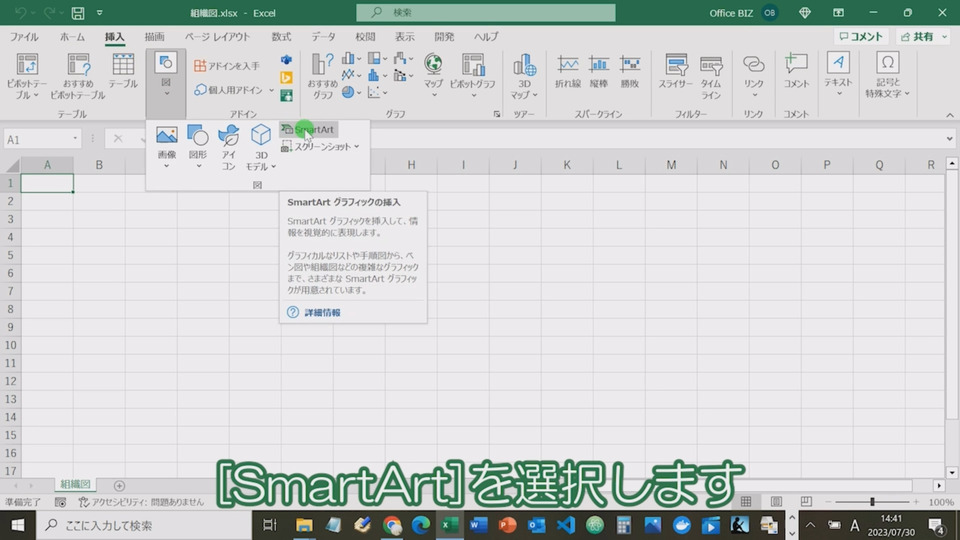This screenshot has height=540, width=960.
Task: Add a new sheet with plus button
Action: coord(119,486)
